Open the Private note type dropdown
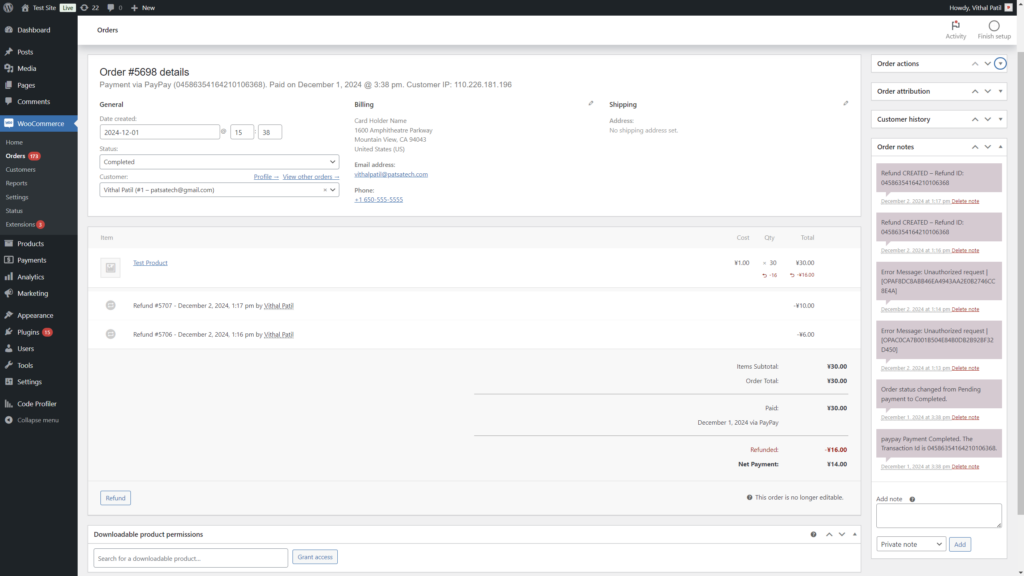This screenshot has width=1024, height=576. [x=910, y=544]
